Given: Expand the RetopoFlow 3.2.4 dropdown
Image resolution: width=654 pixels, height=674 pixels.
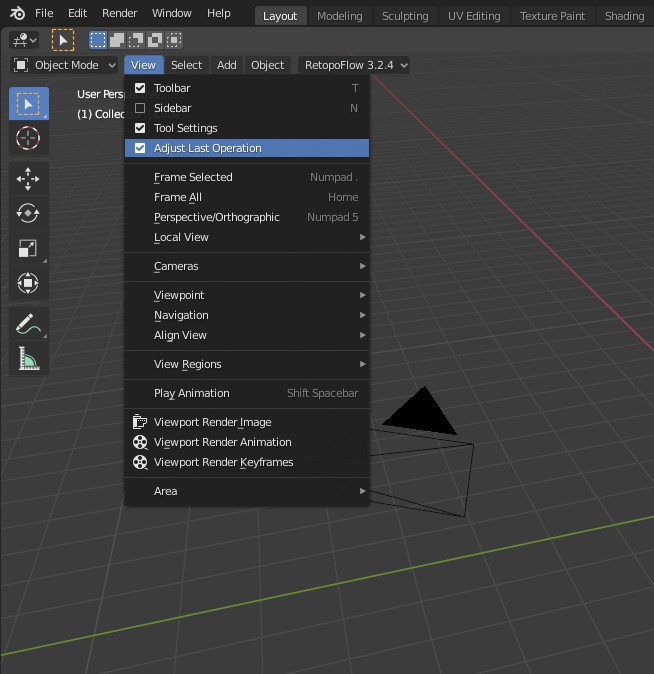Looking at the screenshot, I should (x=355, y=65).
